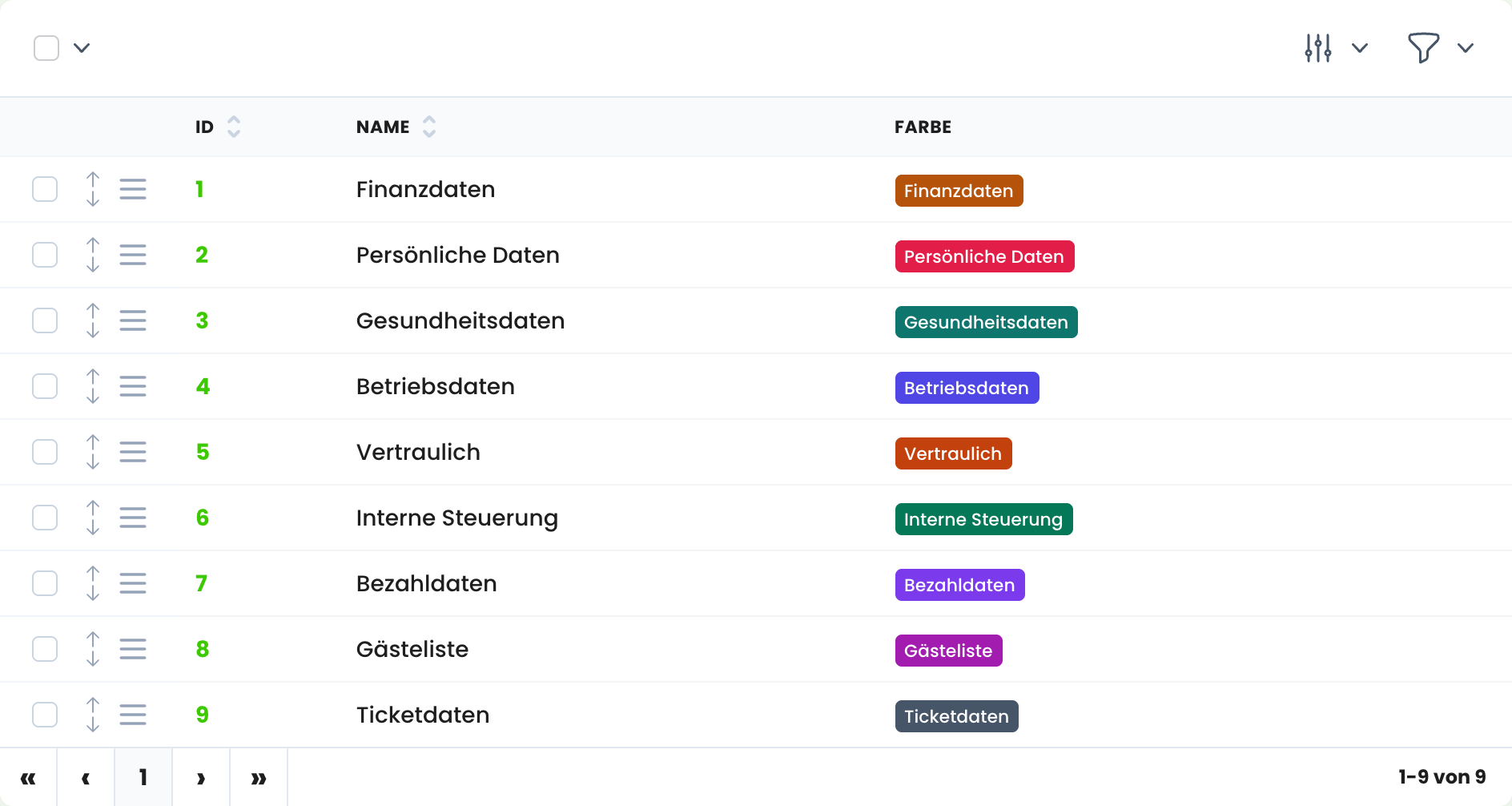Open the row menu icon for Vertraulich
Image resolution: width=1512 pixels, height=806 pixels.
tap(133, 452)
